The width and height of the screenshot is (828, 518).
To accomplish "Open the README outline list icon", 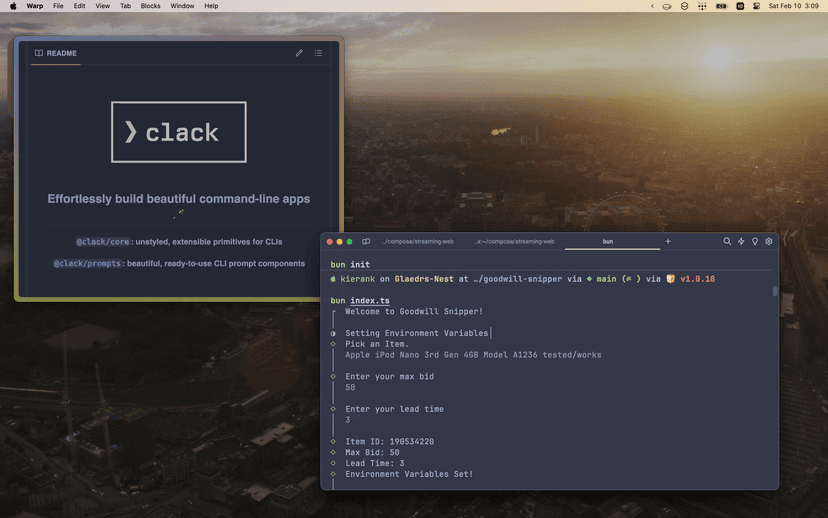I will 318,53.
